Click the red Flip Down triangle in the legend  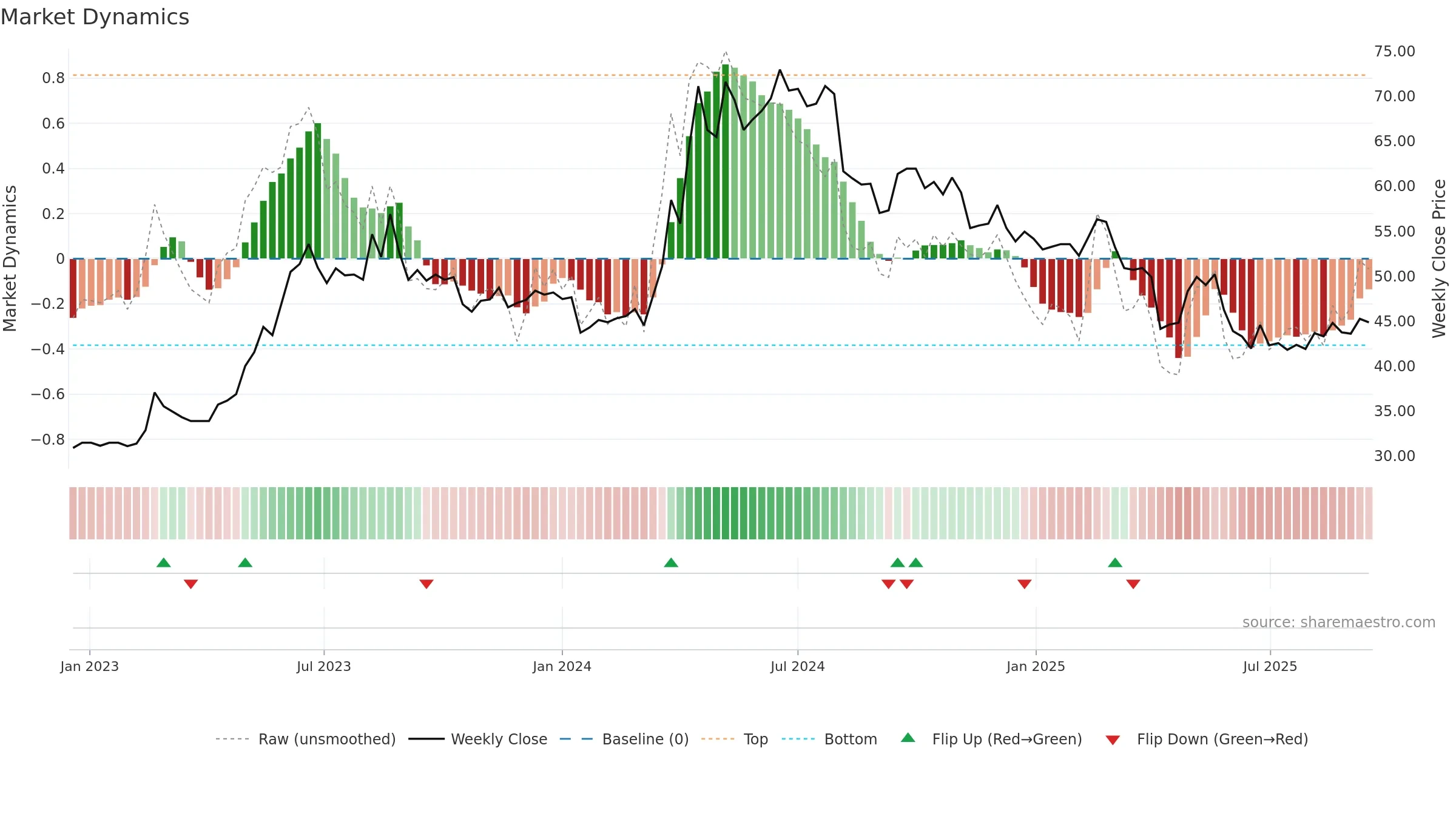1113,740
